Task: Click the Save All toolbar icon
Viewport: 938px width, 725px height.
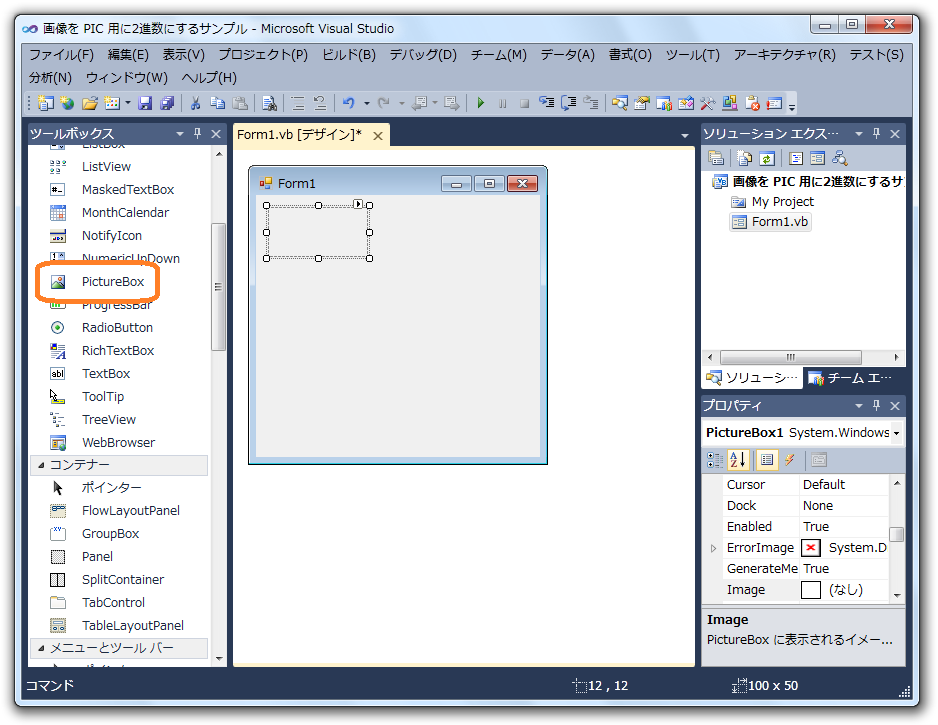Action: pos(167,103)
